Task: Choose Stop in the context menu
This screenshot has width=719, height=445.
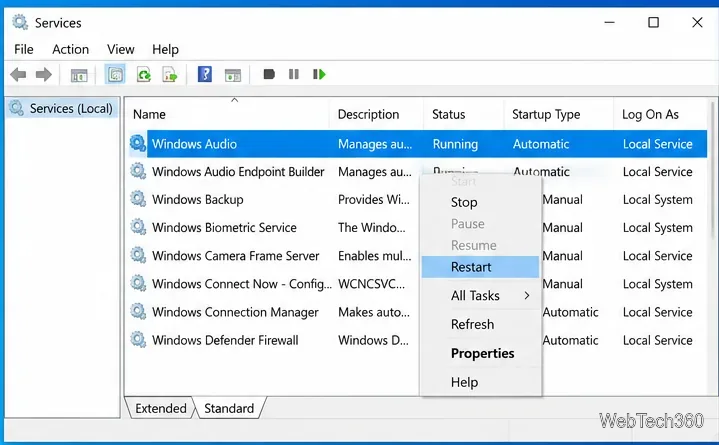Action: click(x=480, y=202)
